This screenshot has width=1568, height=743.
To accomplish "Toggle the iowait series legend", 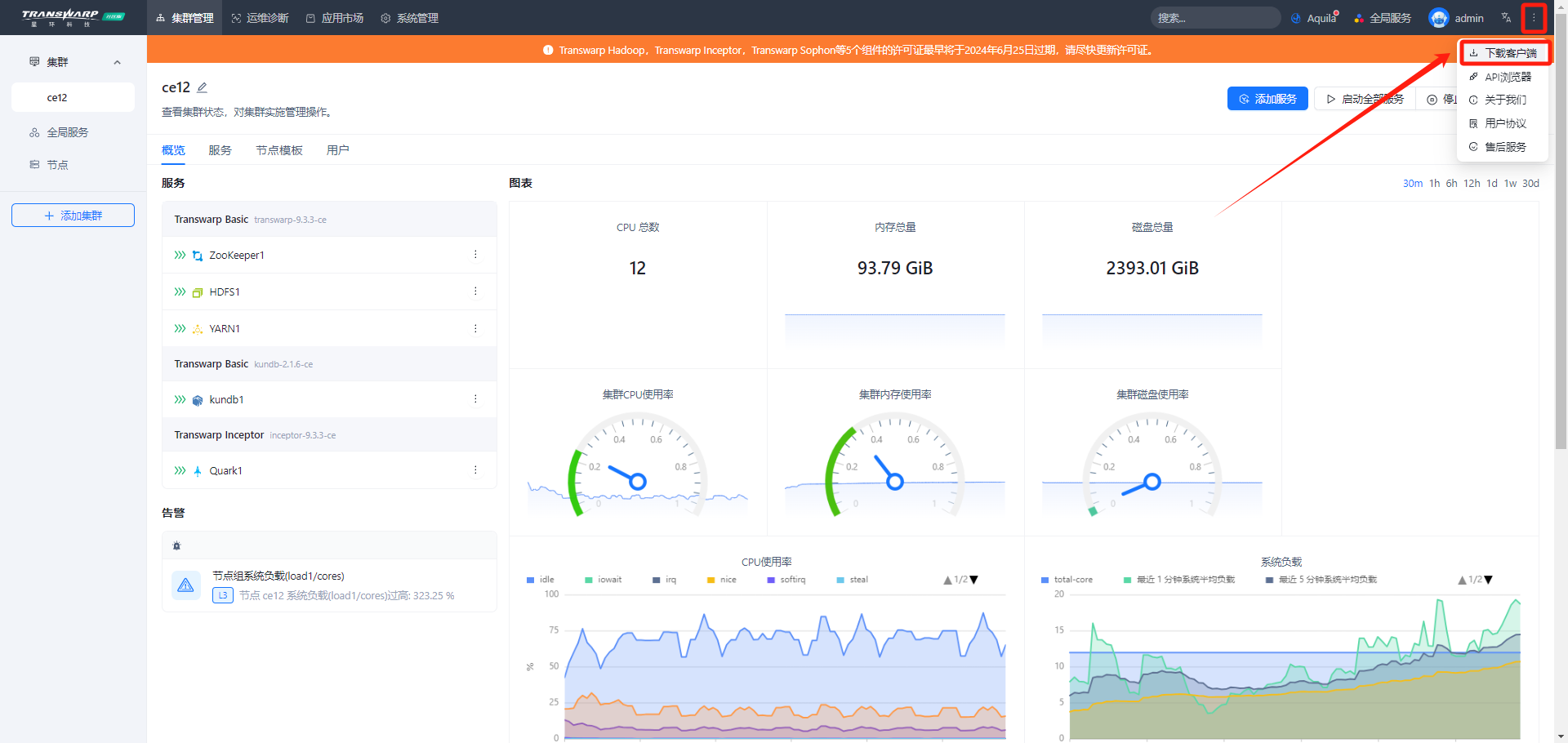I will click(x=604, y=580).
